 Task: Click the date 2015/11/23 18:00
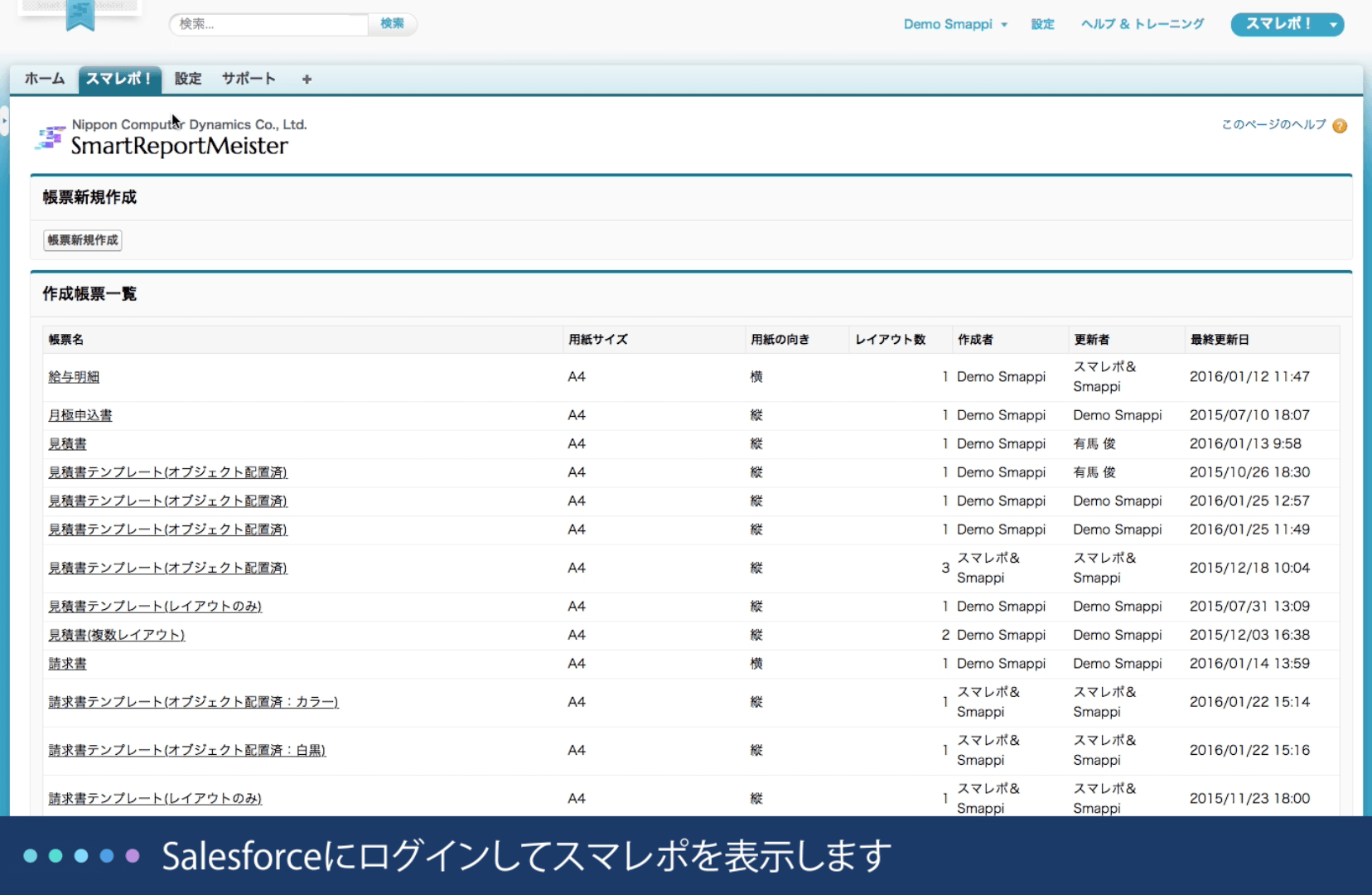pos(1249,799)
